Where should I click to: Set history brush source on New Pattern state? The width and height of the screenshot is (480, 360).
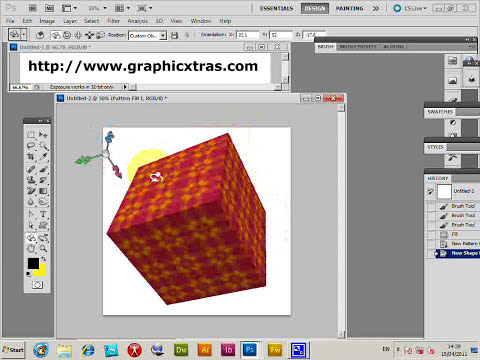tap(431, 244)
